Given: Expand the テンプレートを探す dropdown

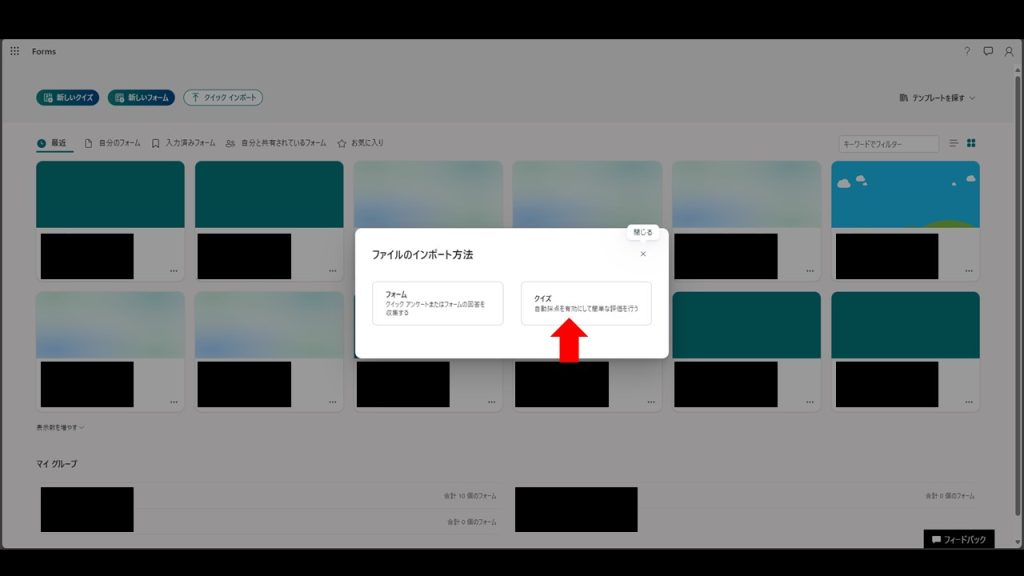Looking at the screenshot, I should (937, 98).
